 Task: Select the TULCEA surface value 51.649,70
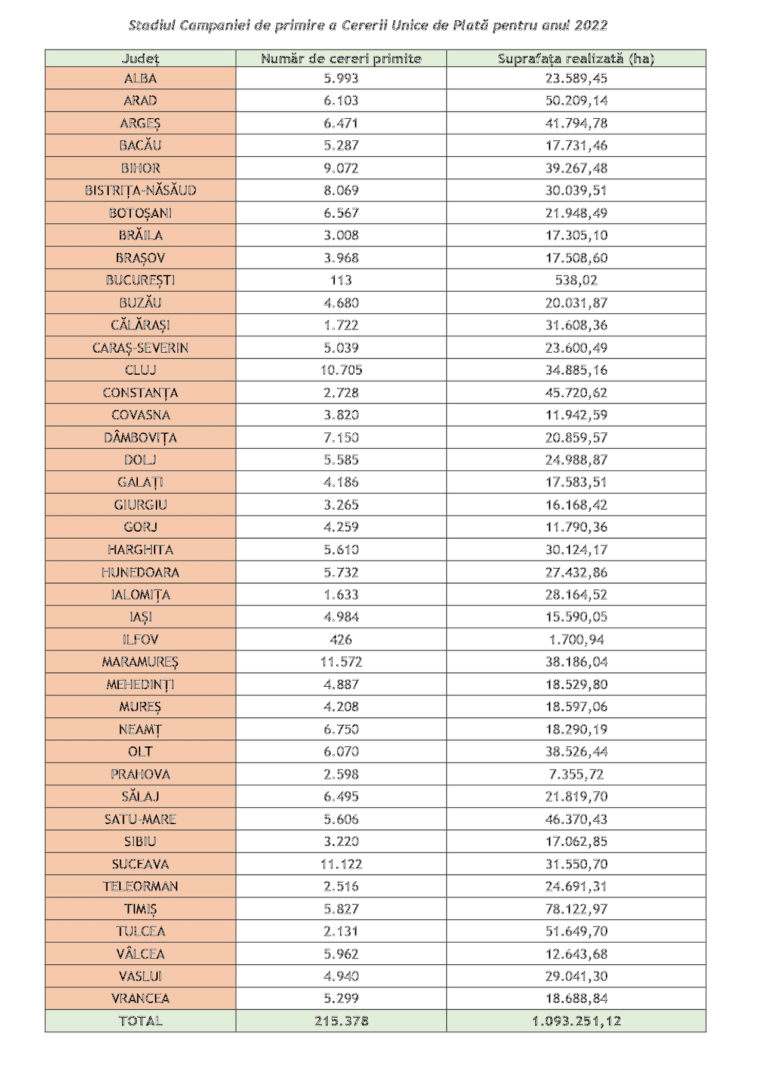pos(576,932)
